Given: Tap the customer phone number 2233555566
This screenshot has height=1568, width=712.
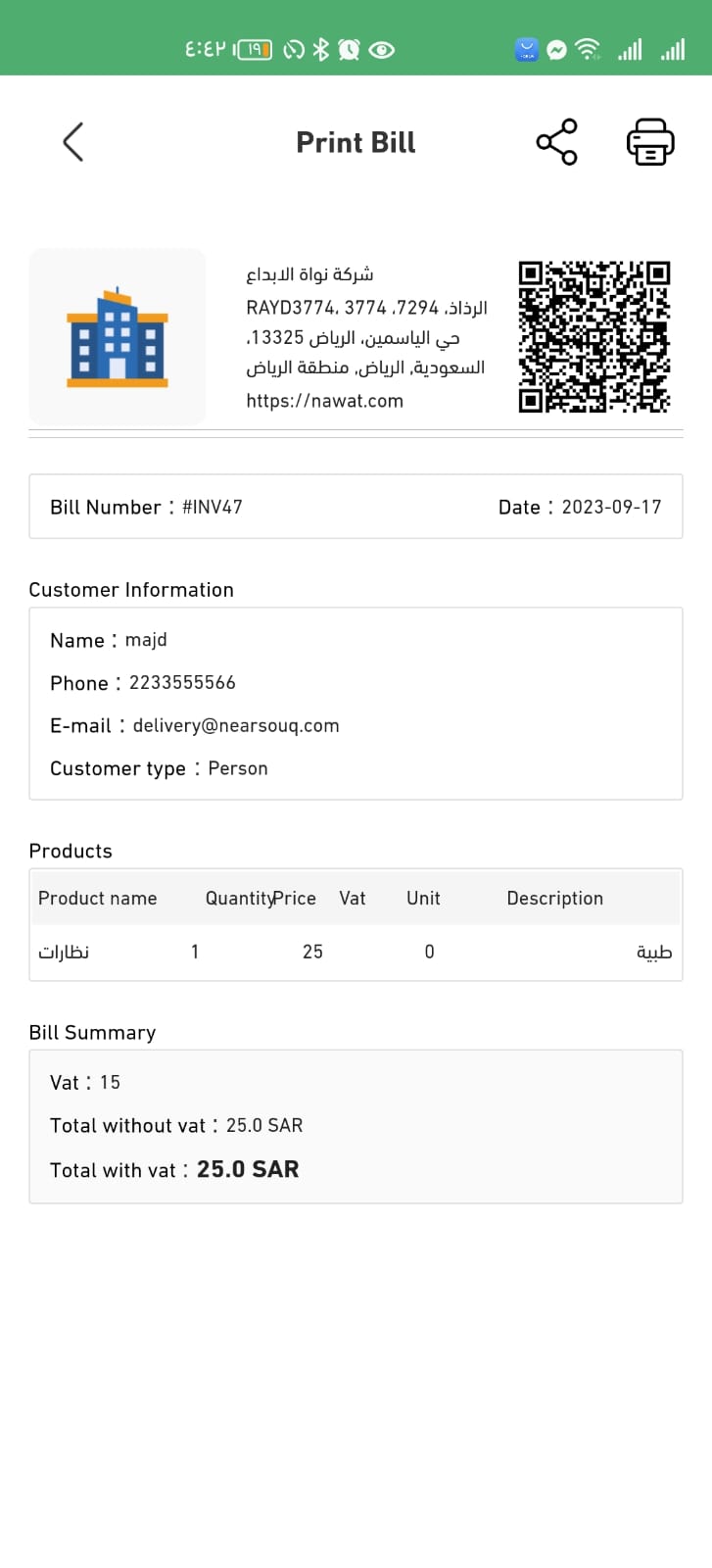Looking at the screenshot, I should (x=182, y=683).
